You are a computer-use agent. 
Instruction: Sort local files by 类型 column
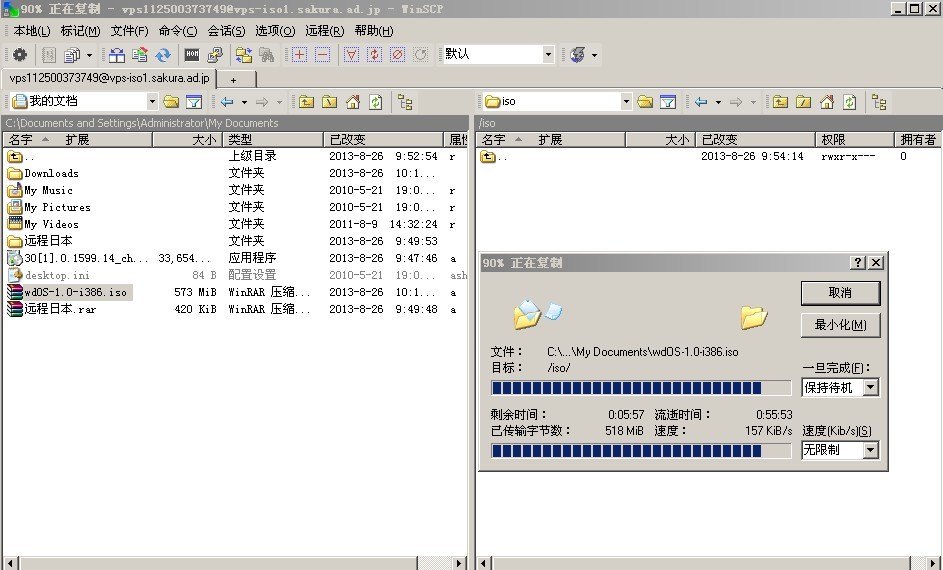(273, 139)
